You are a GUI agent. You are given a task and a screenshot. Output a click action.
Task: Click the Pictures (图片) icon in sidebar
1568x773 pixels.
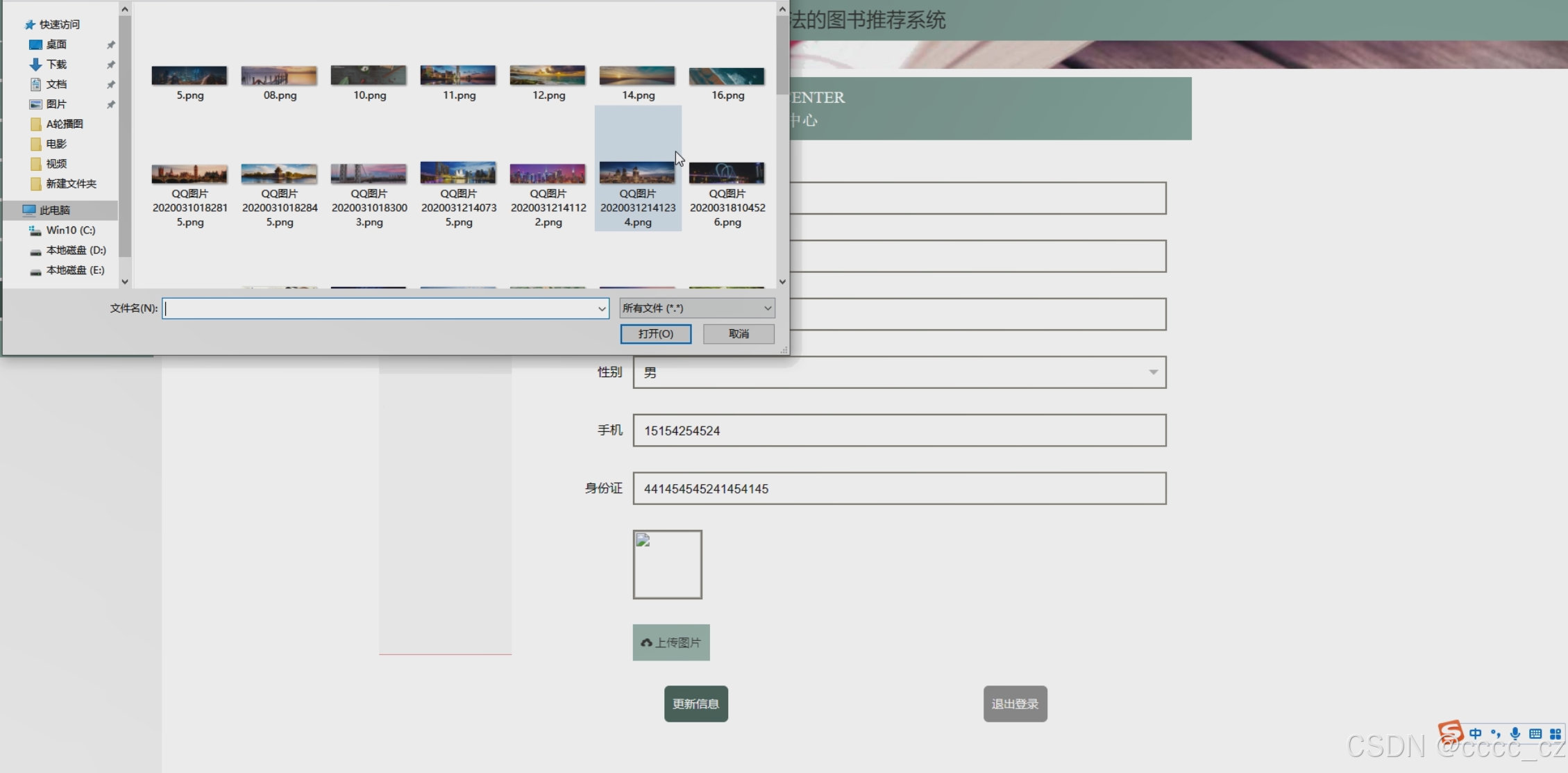[35, 104]
